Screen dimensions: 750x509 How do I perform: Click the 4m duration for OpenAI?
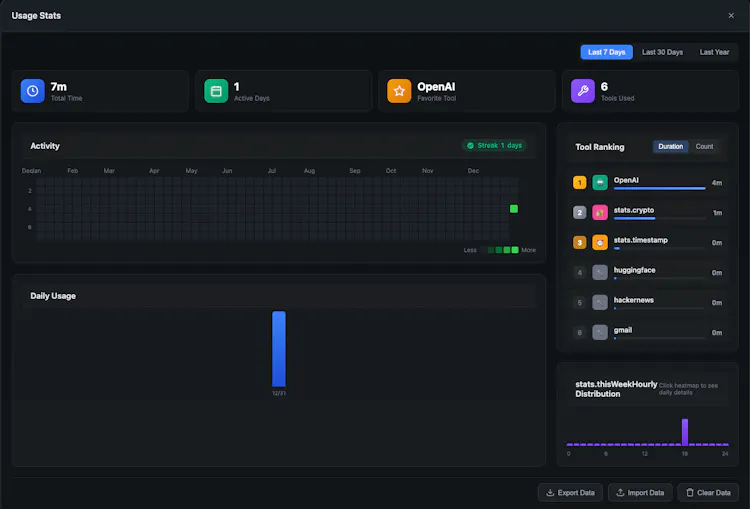click(x=717, y=183)
